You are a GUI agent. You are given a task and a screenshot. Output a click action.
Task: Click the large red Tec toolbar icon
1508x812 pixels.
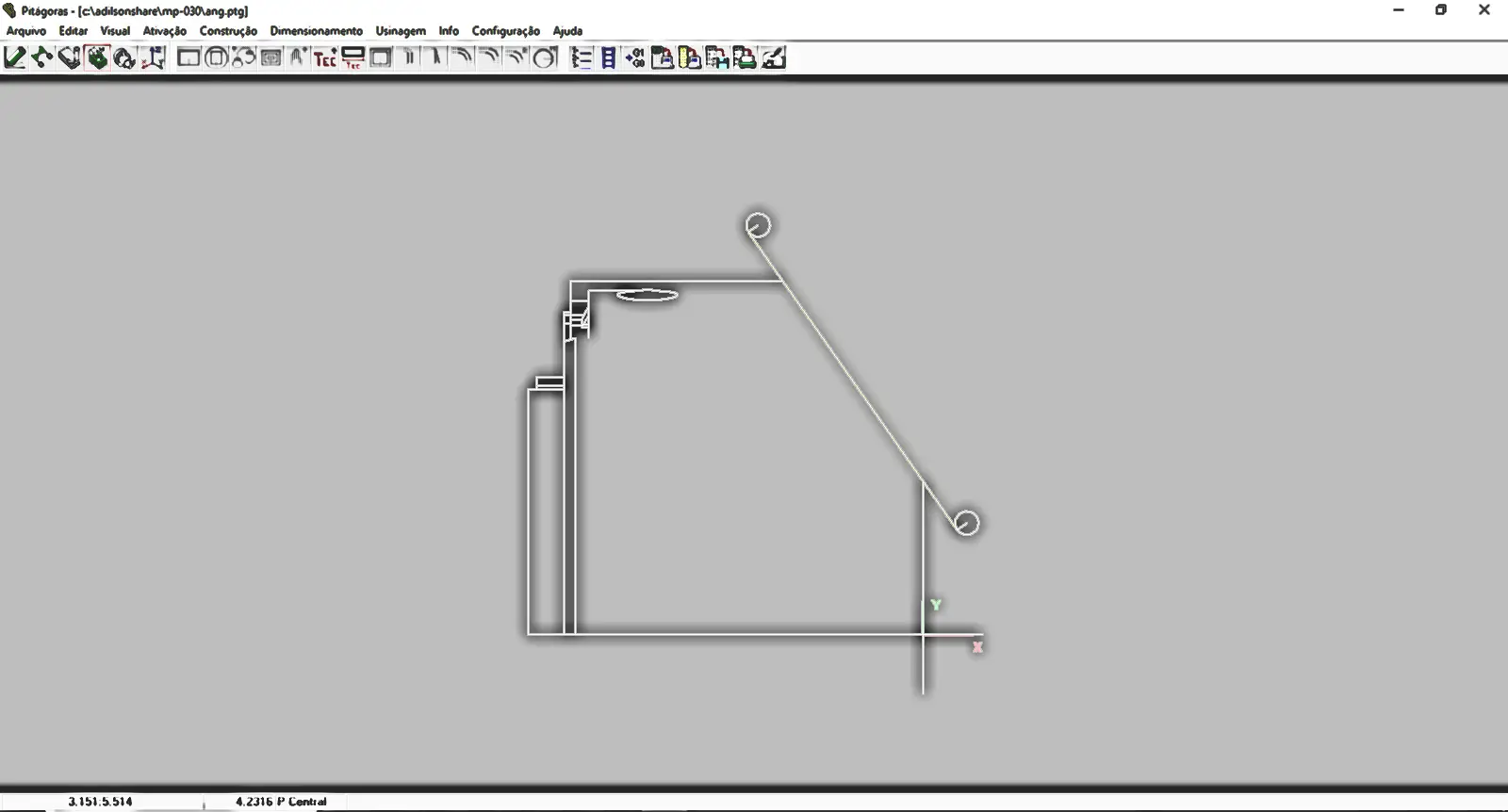click(325, 58)
